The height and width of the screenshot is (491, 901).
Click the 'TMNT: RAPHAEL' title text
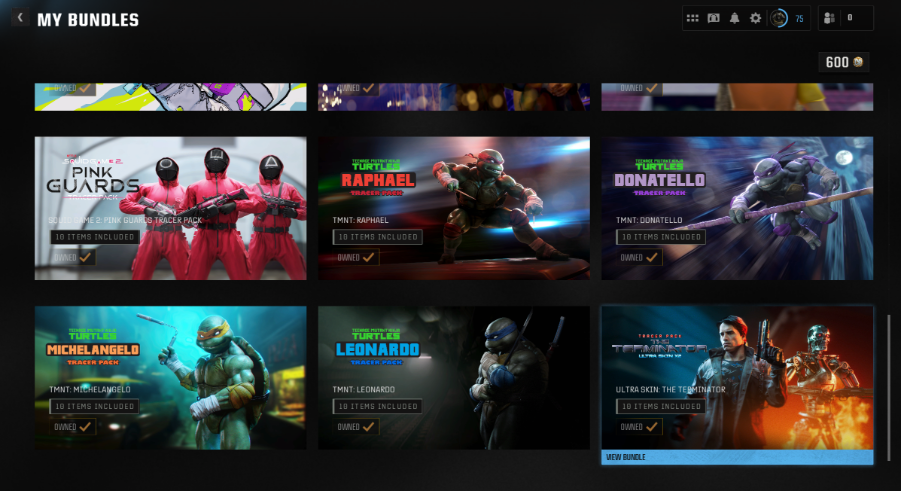pos(360,220)
